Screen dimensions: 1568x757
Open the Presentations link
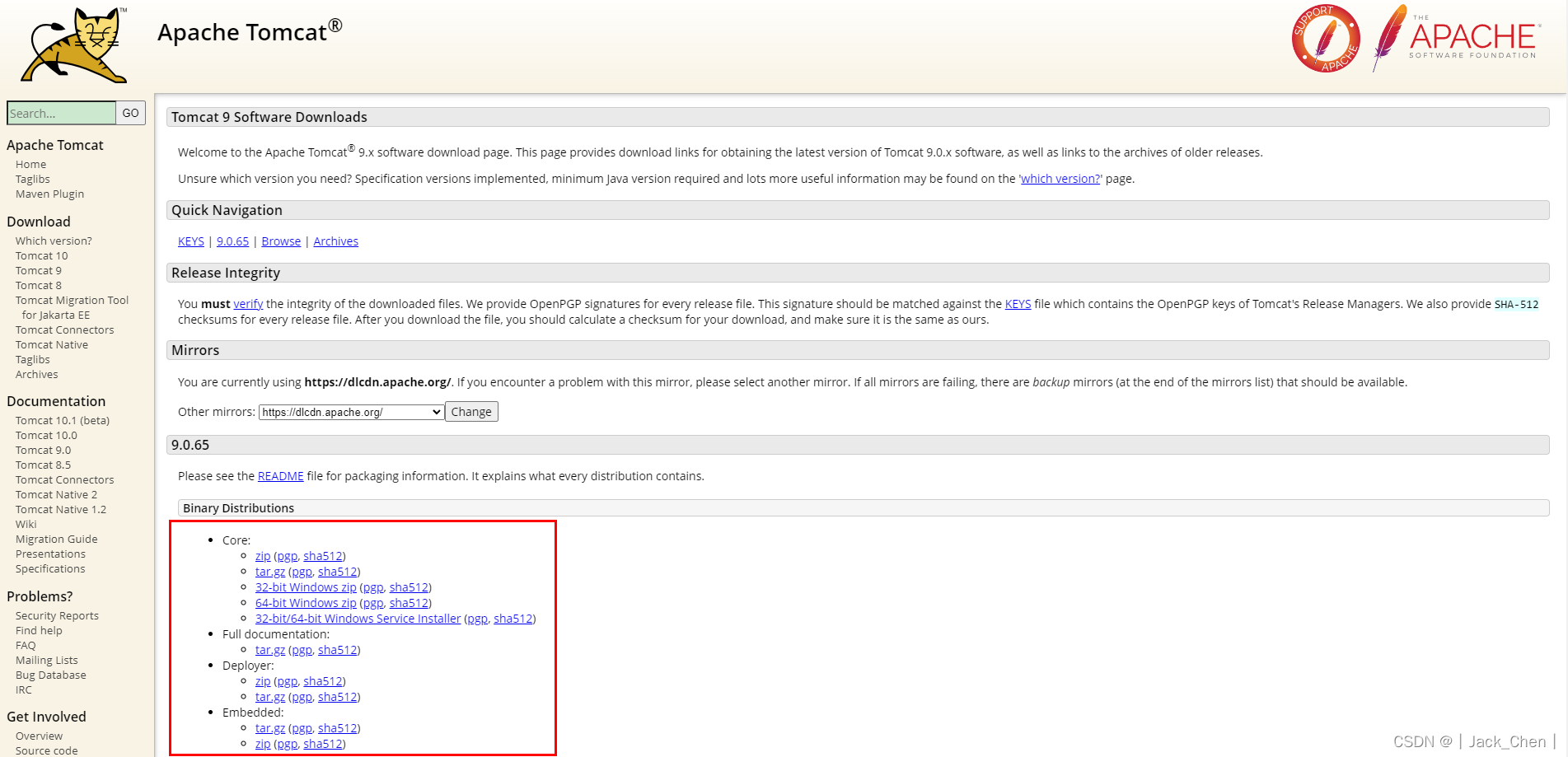(50, 554)
